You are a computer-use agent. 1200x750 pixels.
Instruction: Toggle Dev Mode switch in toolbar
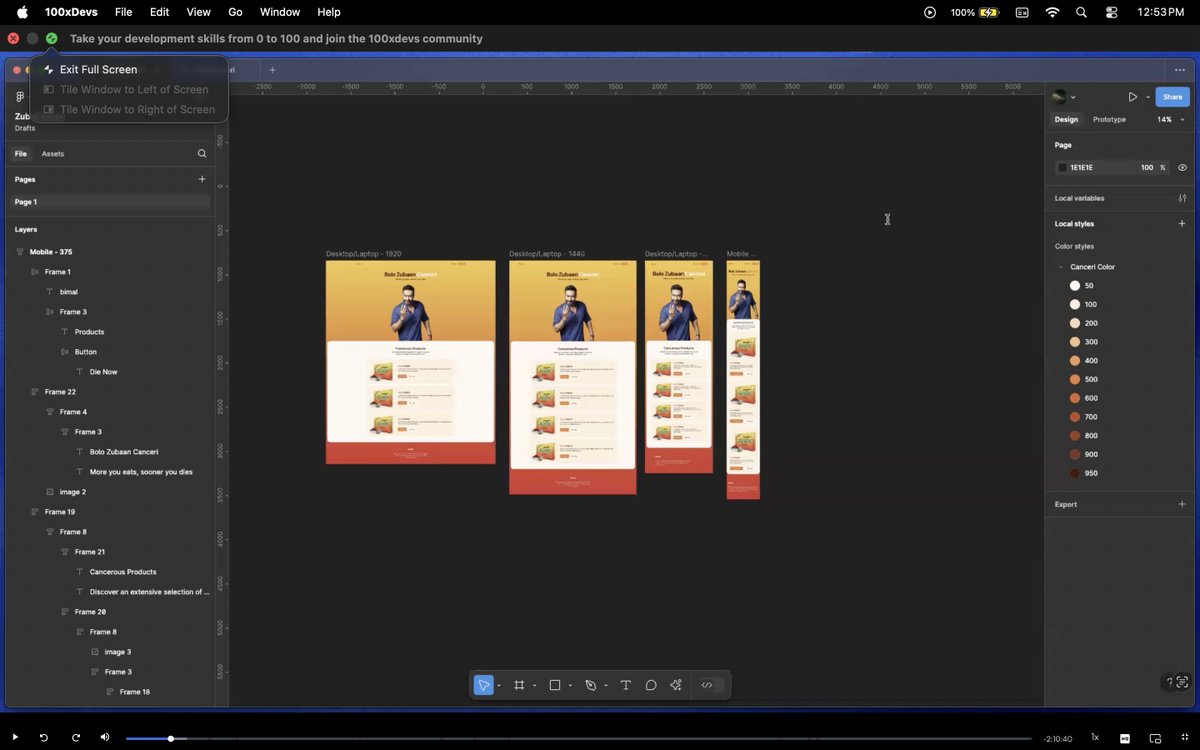(x=711, y=685)
